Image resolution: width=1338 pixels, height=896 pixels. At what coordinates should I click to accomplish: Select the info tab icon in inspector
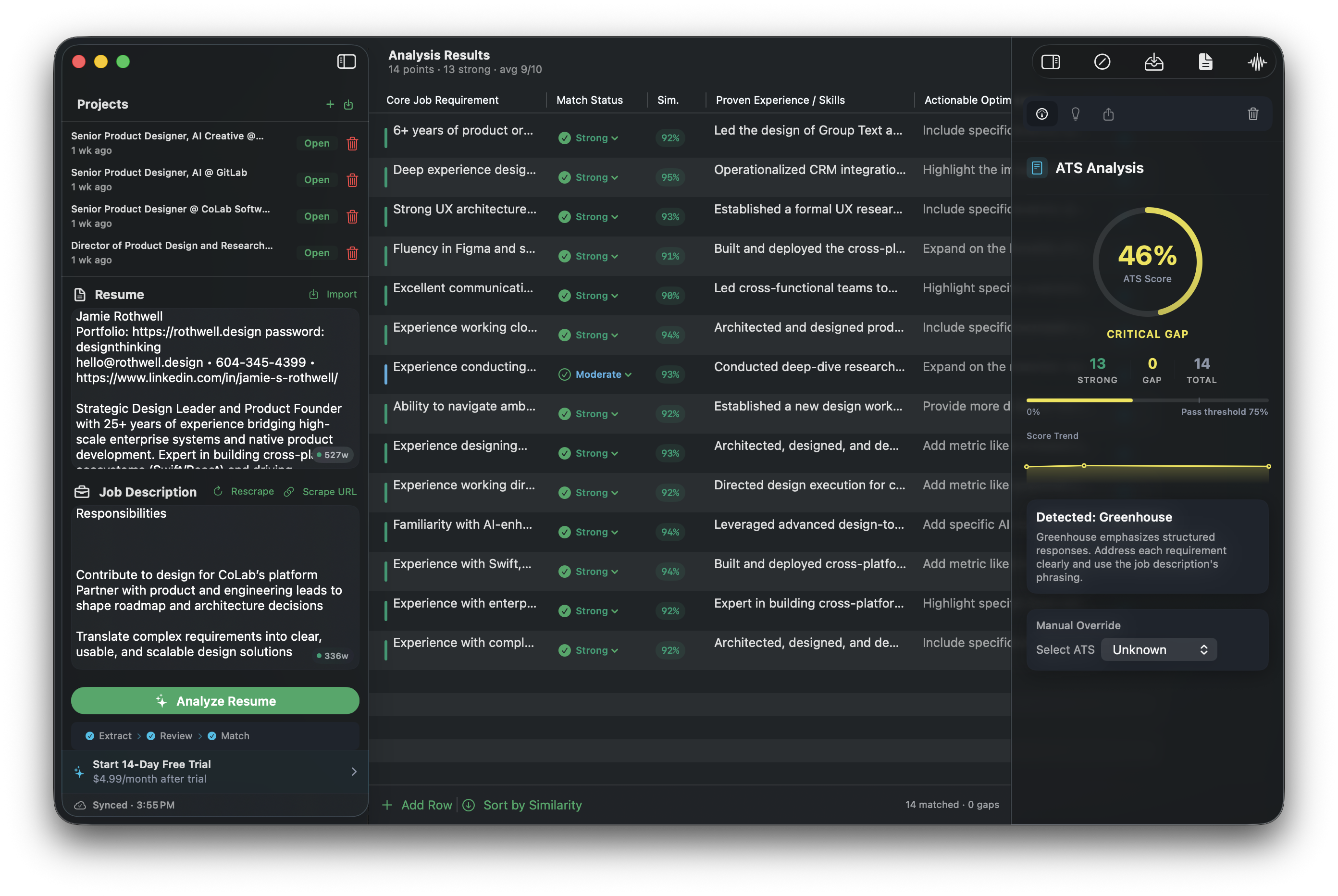[1041, 114]
